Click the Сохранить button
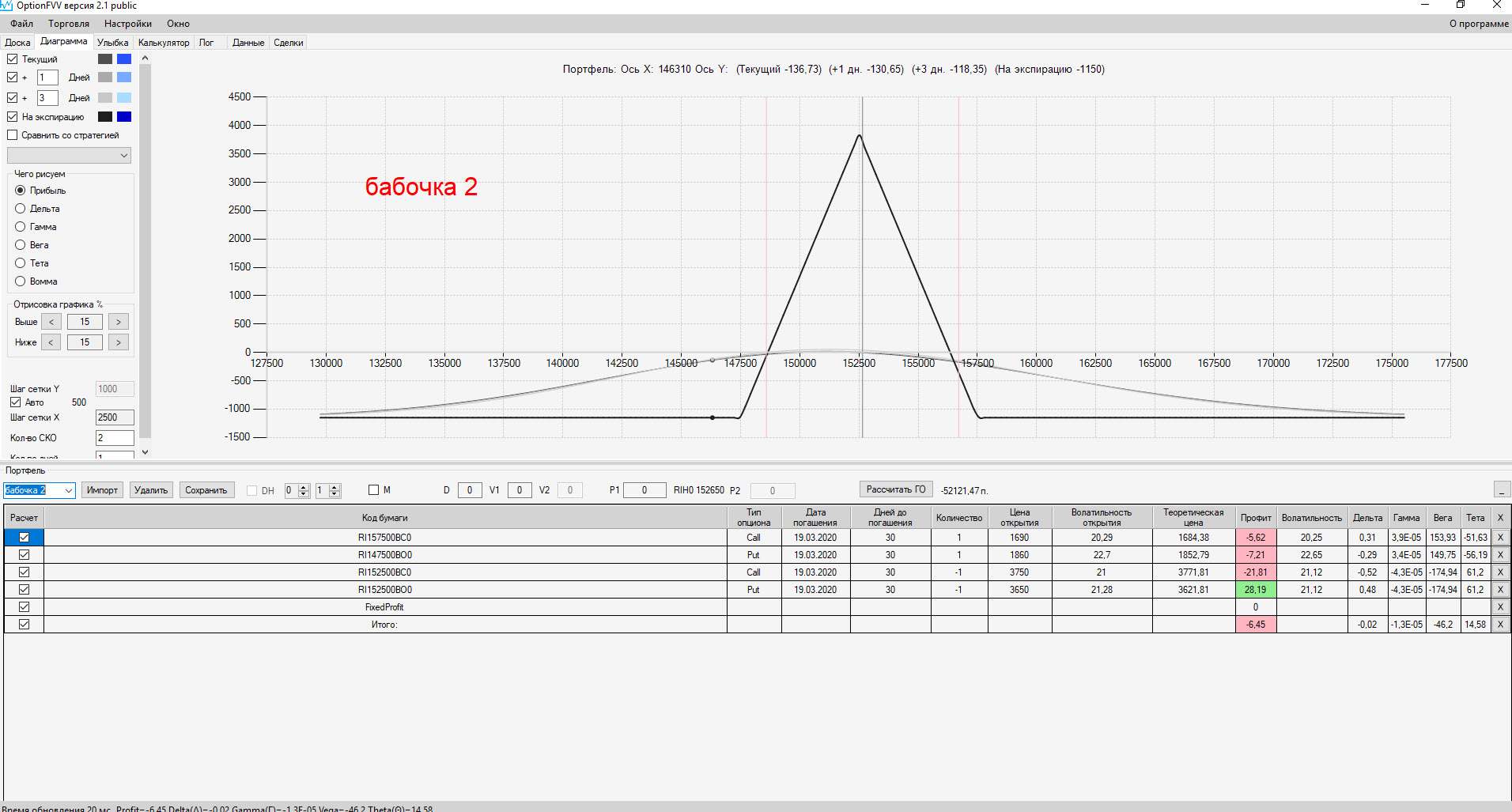This screenshot has width=1512, height=812. (x=206, y=490)
